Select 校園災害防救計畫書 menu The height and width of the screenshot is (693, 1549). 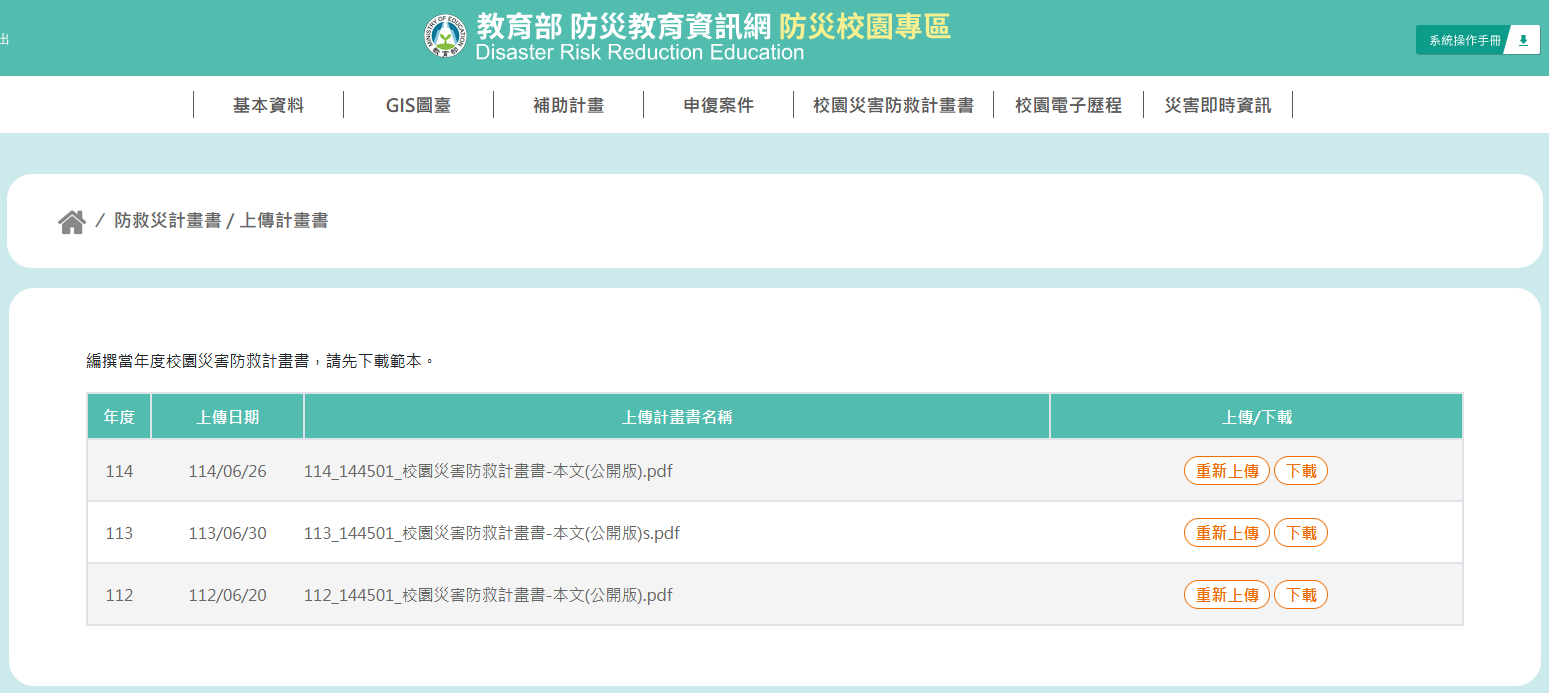[x=893, y=105]
